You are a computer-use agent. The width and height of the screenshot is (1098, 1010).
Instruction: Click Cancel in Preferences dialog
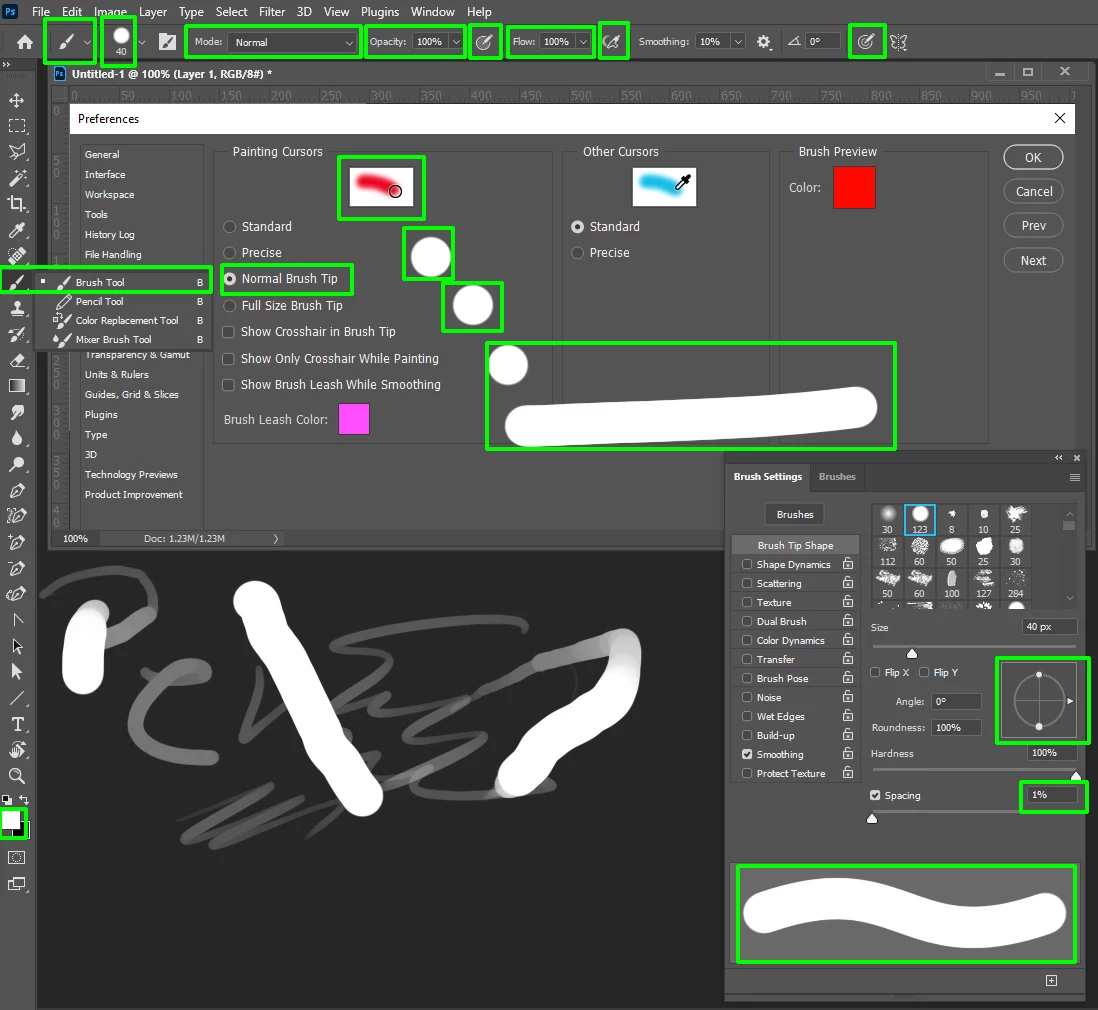(1033, 191)
